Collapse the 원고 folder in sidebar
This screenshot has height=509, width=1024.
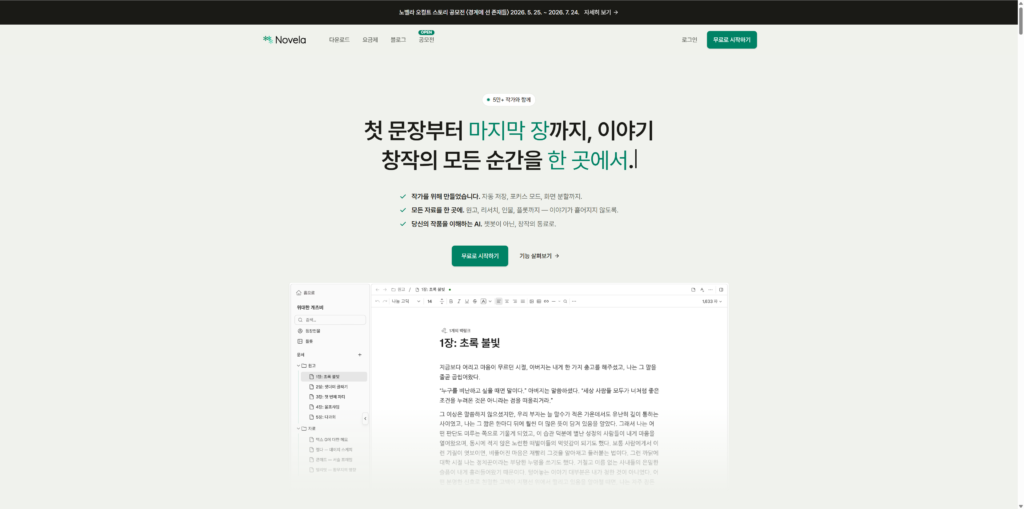[x=299, y=366]
